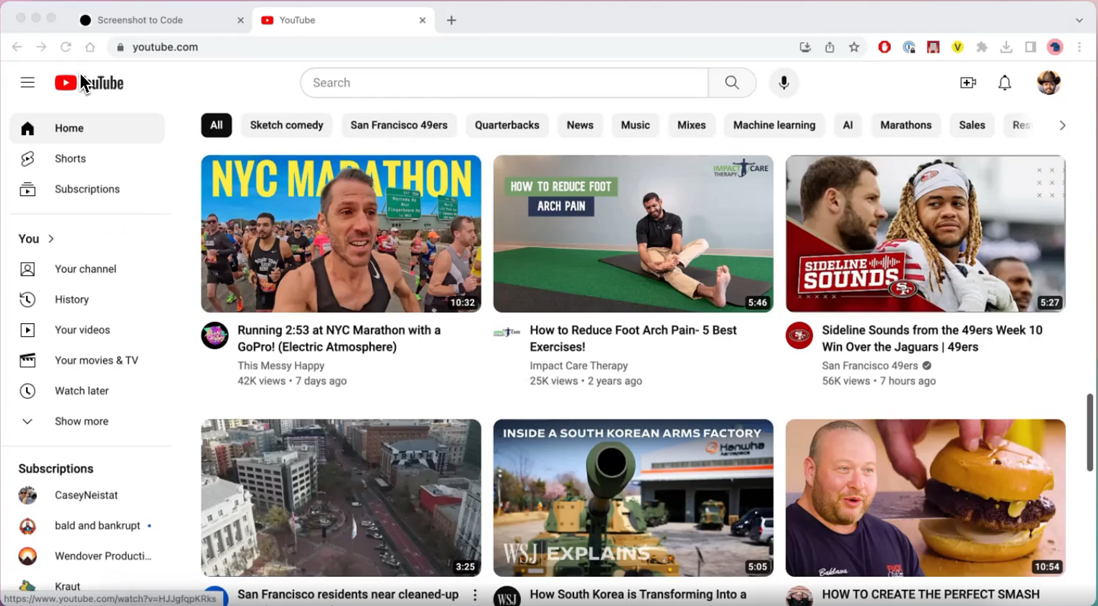The image size is (1098, 606).
Task: Click the YouTube logo
Action: (x=89, y=83)
